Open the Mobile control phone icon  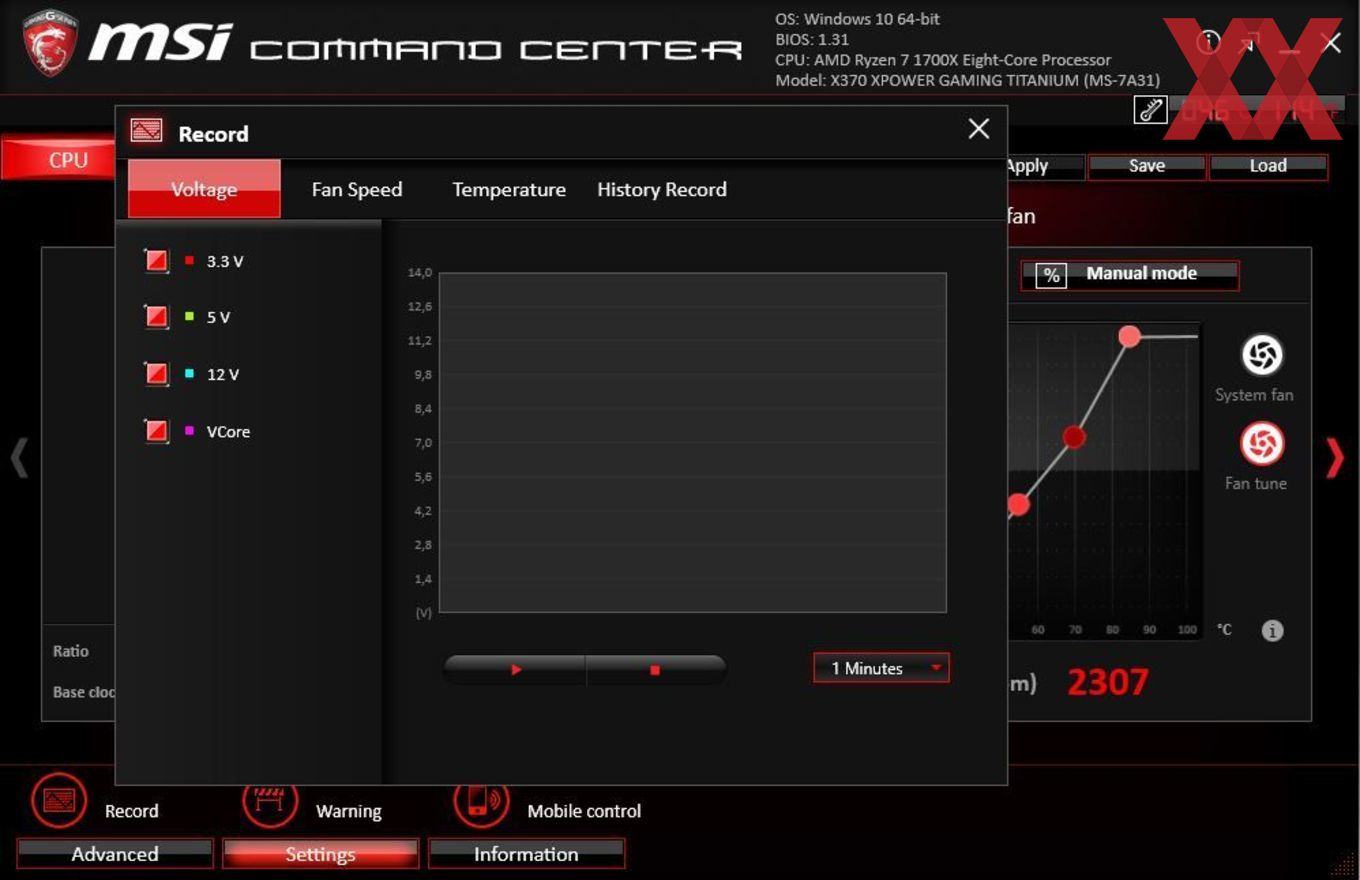[x=481, y=803]
